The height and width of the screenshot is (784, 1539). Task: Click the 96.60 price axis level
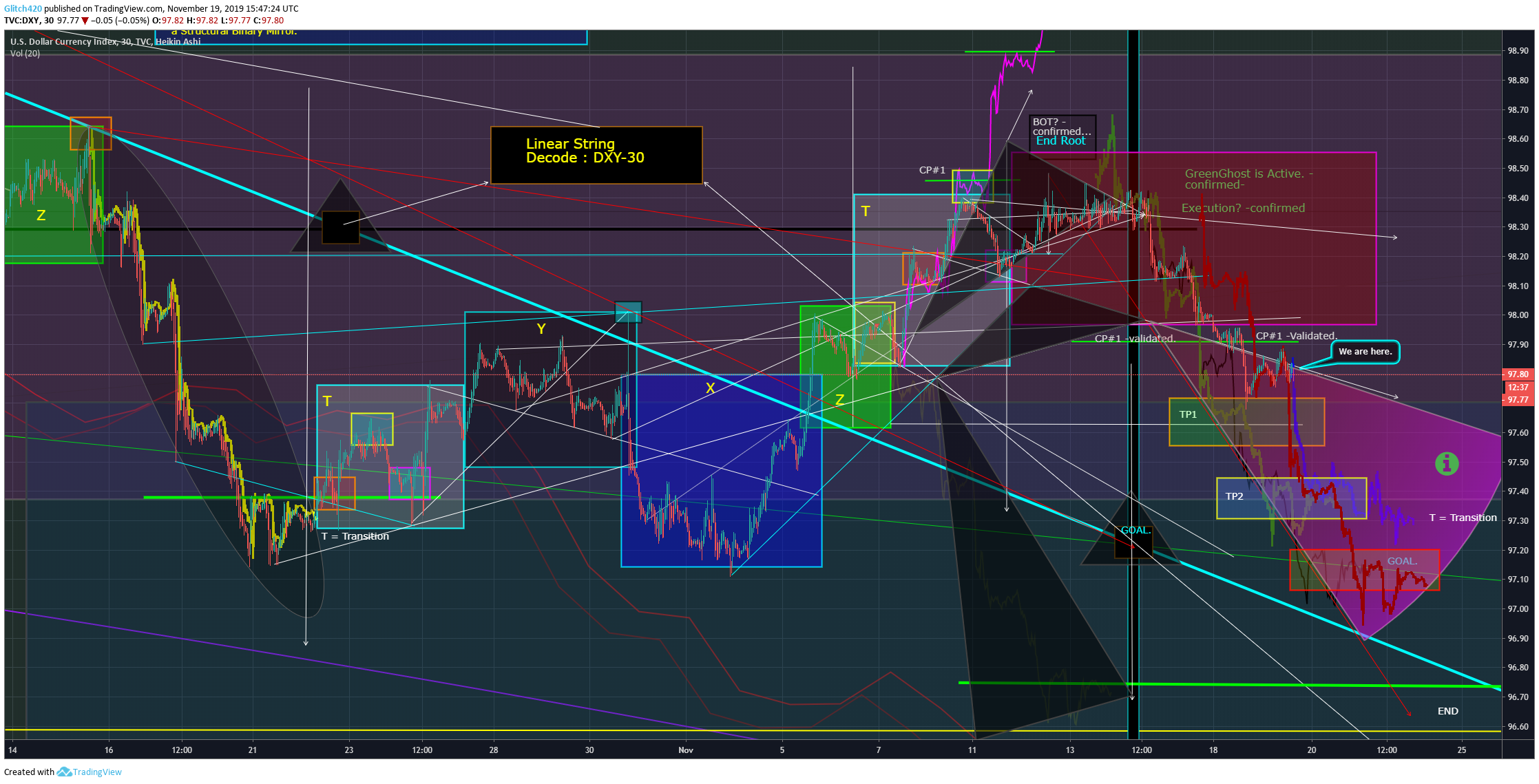click(x=1518, y=726)
